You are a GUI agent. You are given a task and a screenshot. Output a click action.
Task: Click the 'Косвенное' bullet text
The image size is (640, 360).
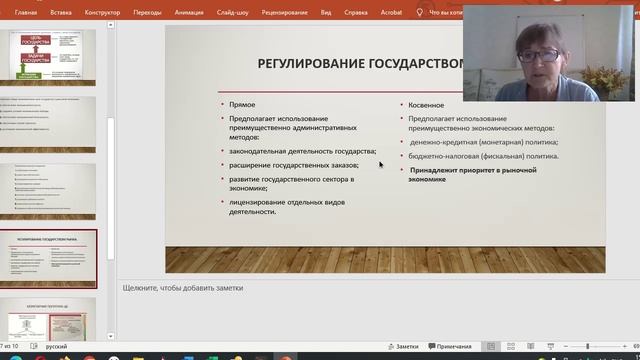point(426,105)
